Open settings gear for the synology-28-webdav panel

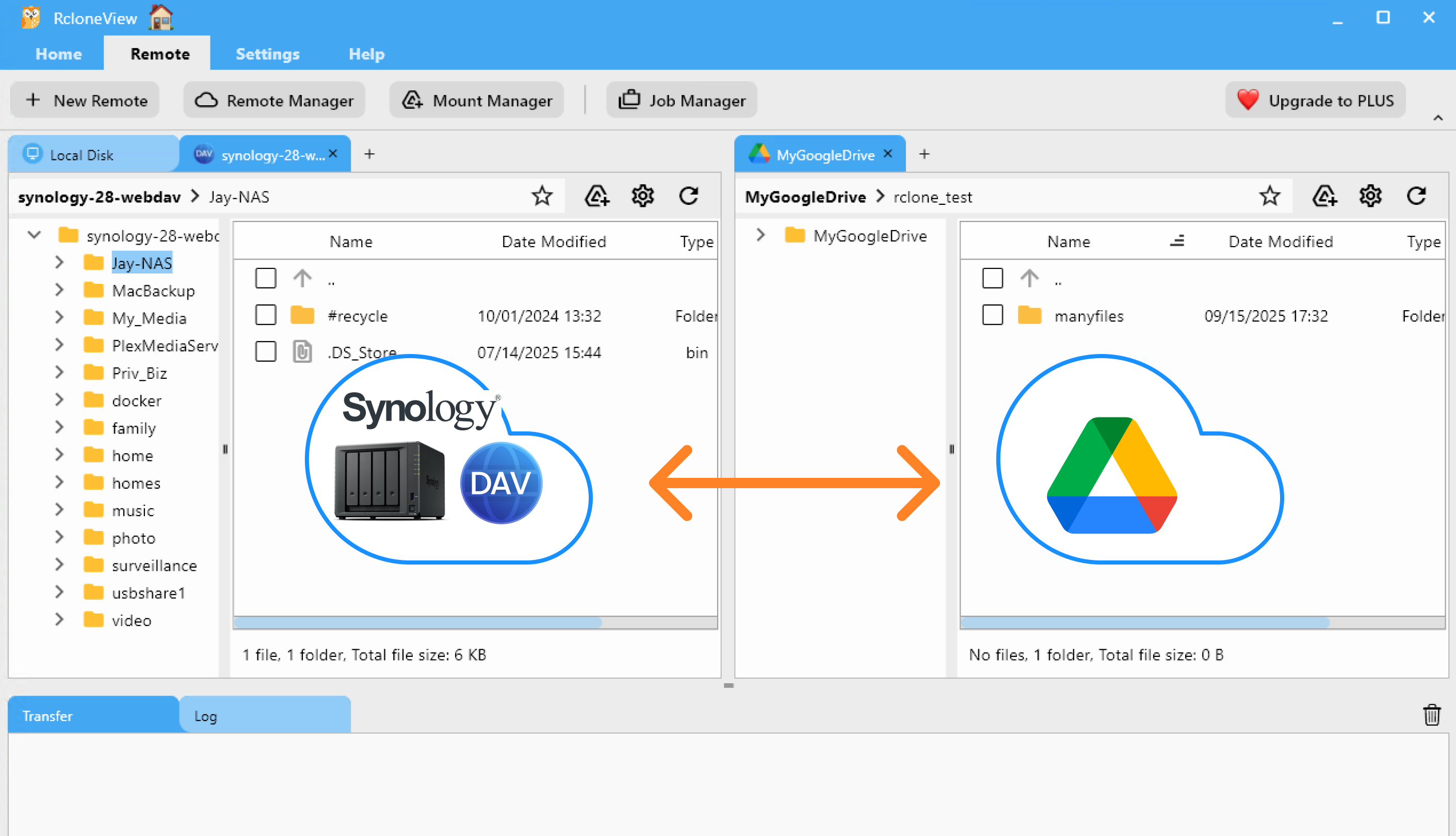coord(642,196)
